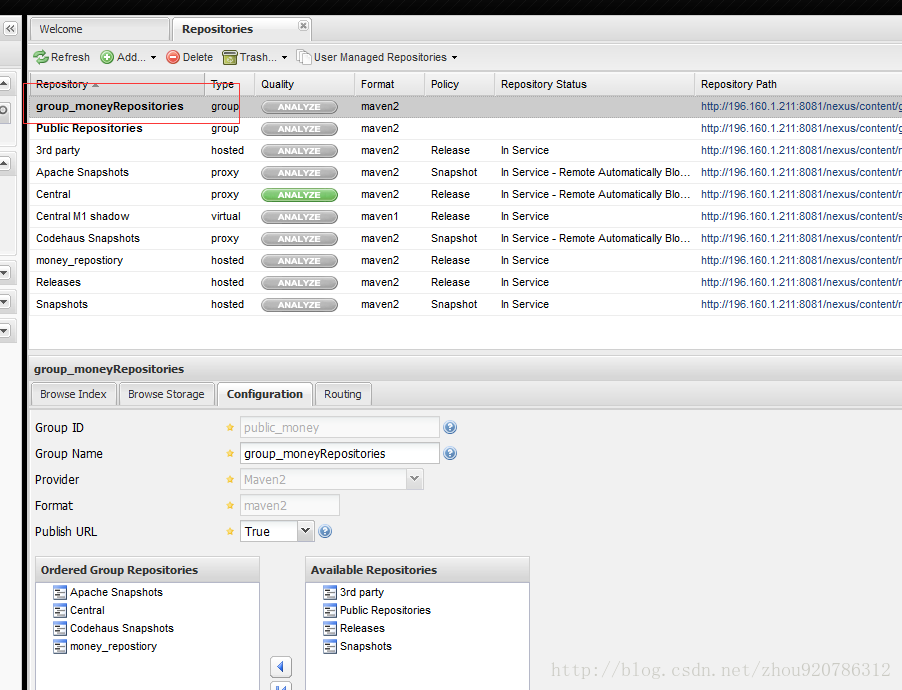
Task: Show help for Publish URL field
Action: pos(325,531)
